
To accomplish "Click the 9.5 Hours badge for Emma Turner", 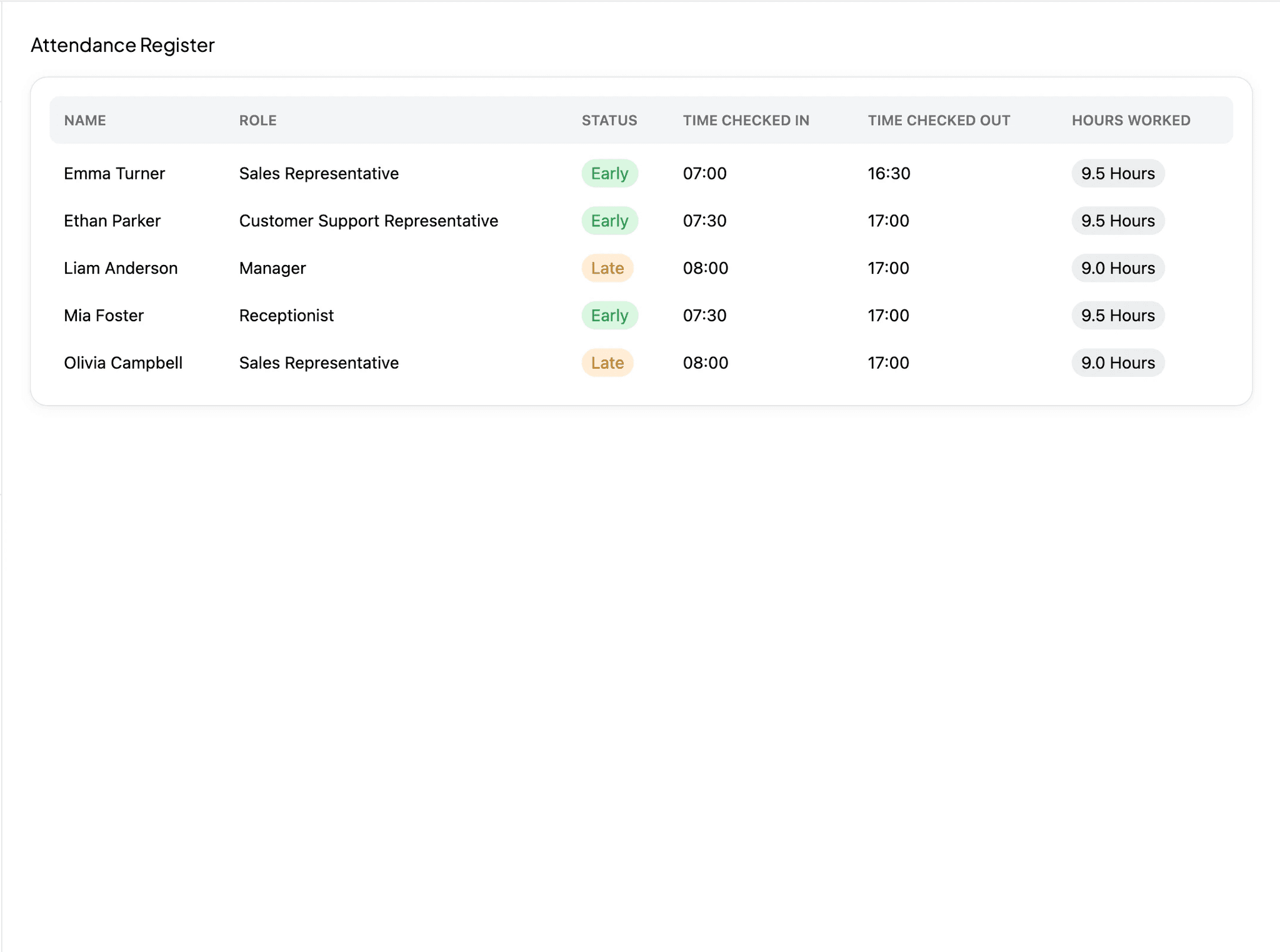I will pyautogui.click(x=1117, y=173).
